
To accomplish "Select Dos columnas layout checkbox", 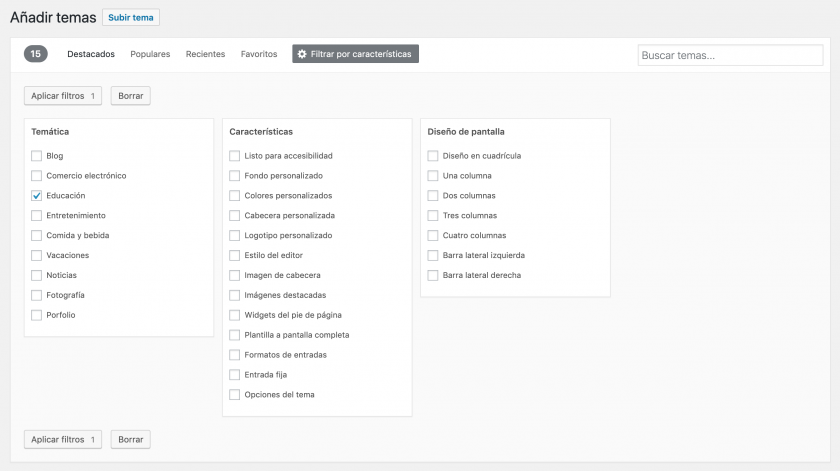I will tap(433, 196).
